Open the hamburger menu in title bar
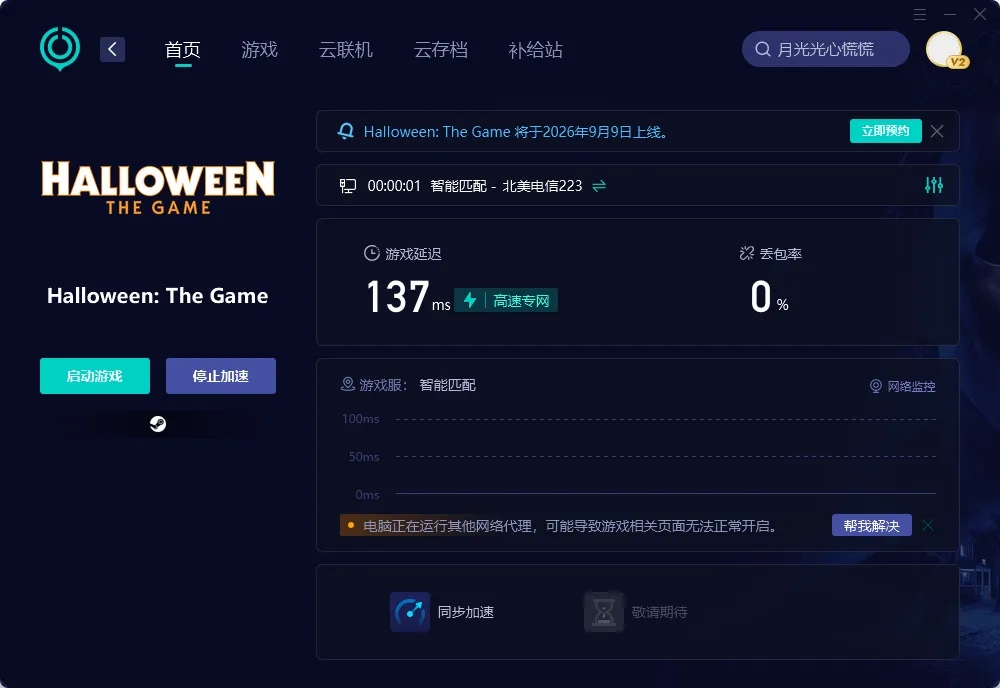 coord(920,14)
